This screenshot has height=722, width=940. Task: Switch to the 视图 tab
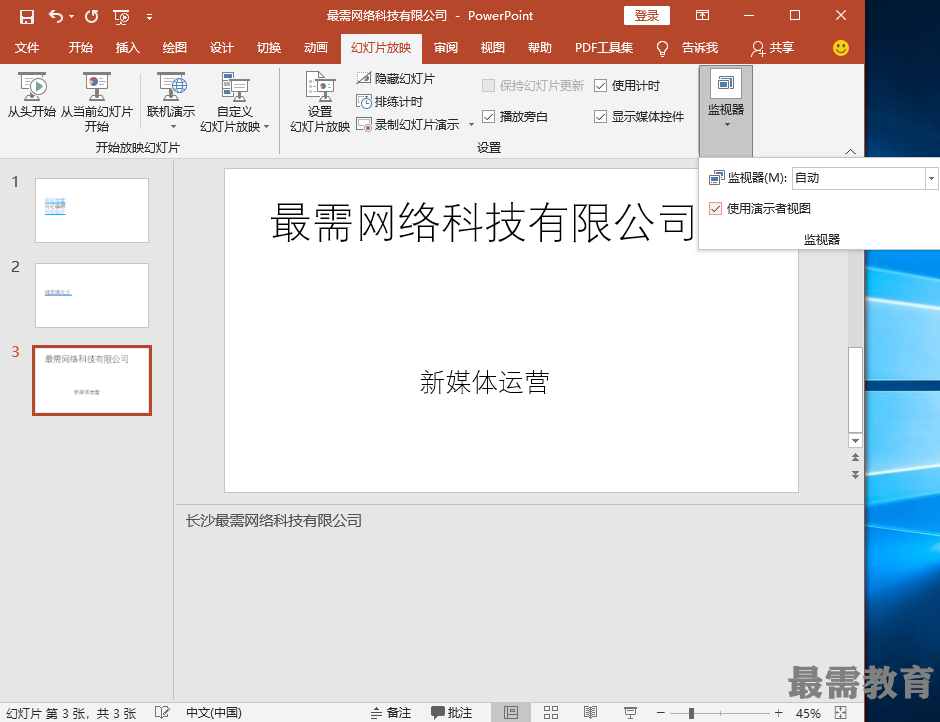(x=492, y=47)
